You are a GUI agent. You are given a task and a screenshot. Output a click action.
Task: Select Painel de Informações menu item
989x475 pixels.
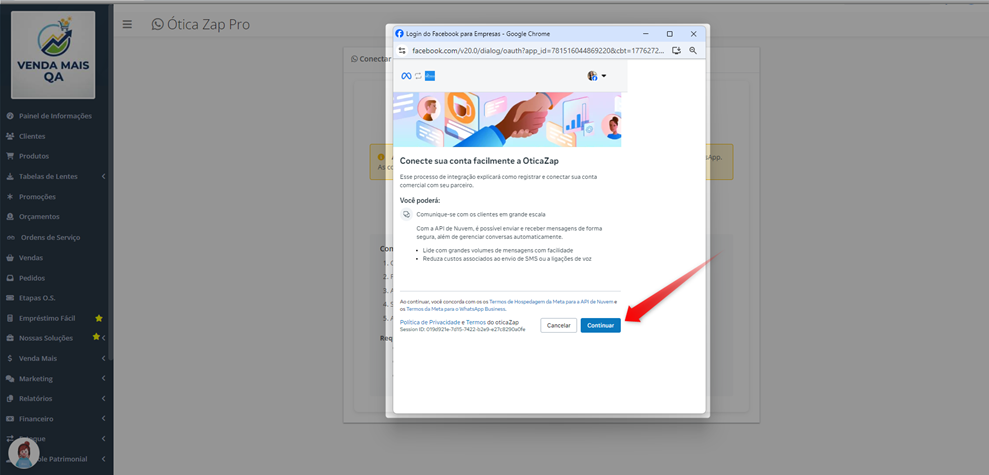(x=57, y=116)
